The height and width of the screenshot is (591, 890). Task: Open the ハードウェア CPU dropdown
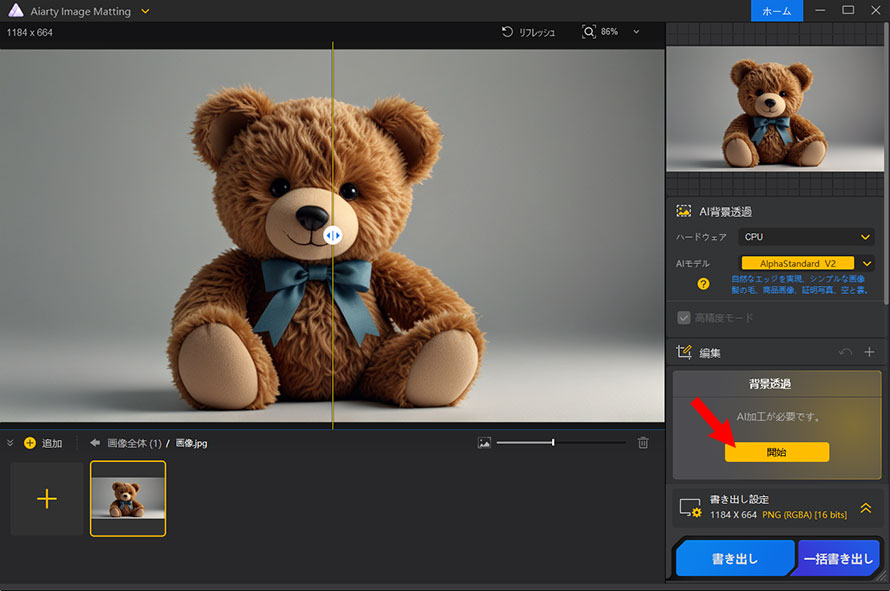pos(806,237)
